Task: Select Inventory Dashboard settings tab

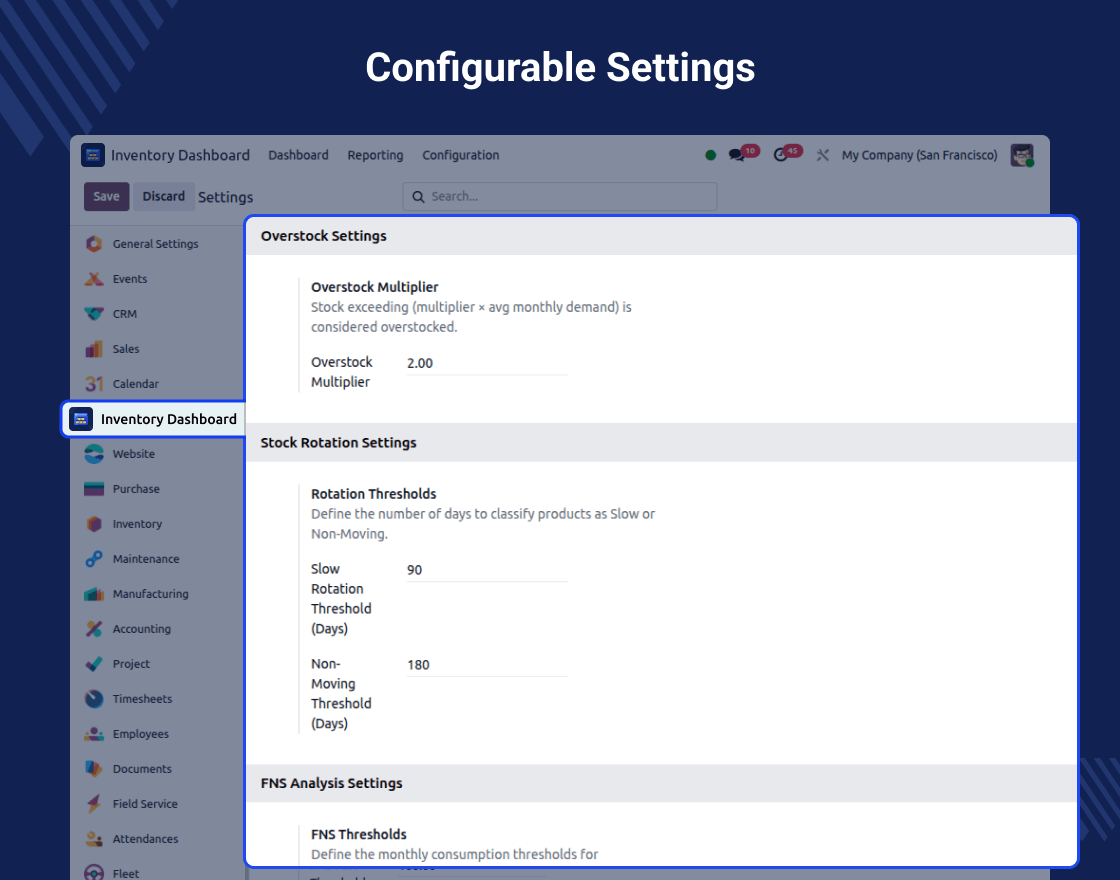Action: (x=154, y=419)
